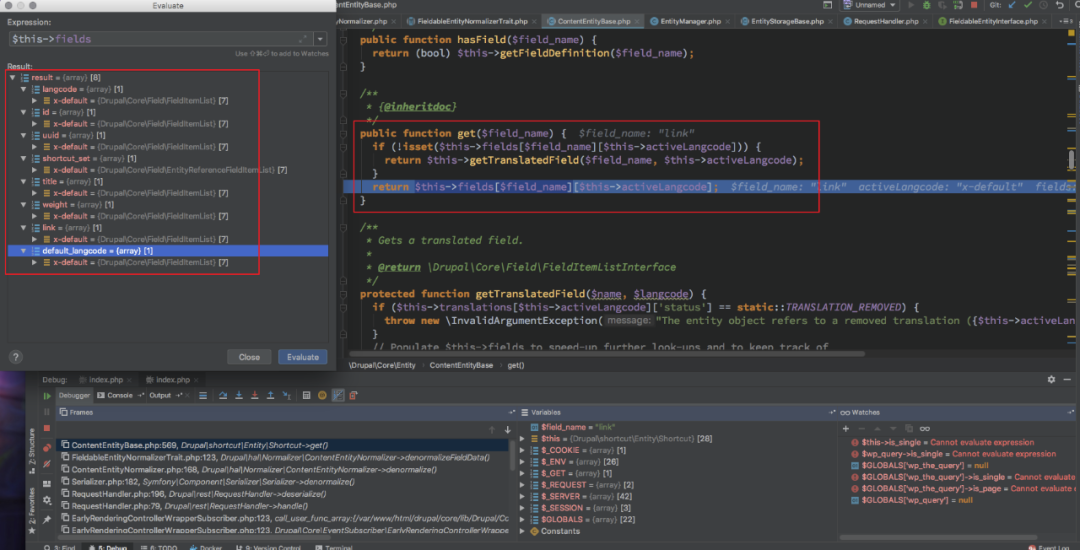
Task: Stop debugging with red square in debug sidebar
Action: point(47,428)
